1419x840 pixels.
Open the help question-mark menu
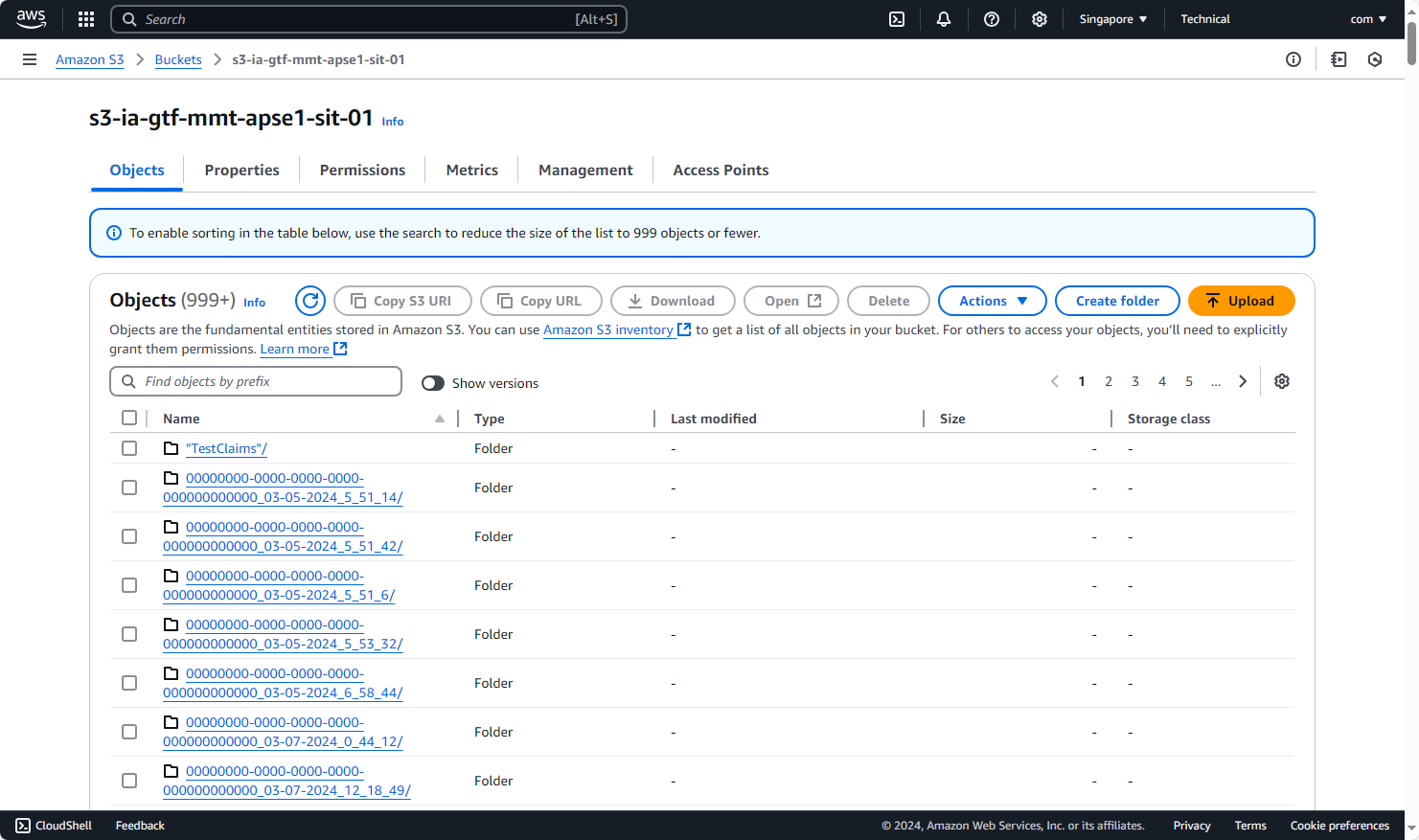pos(992,19)
